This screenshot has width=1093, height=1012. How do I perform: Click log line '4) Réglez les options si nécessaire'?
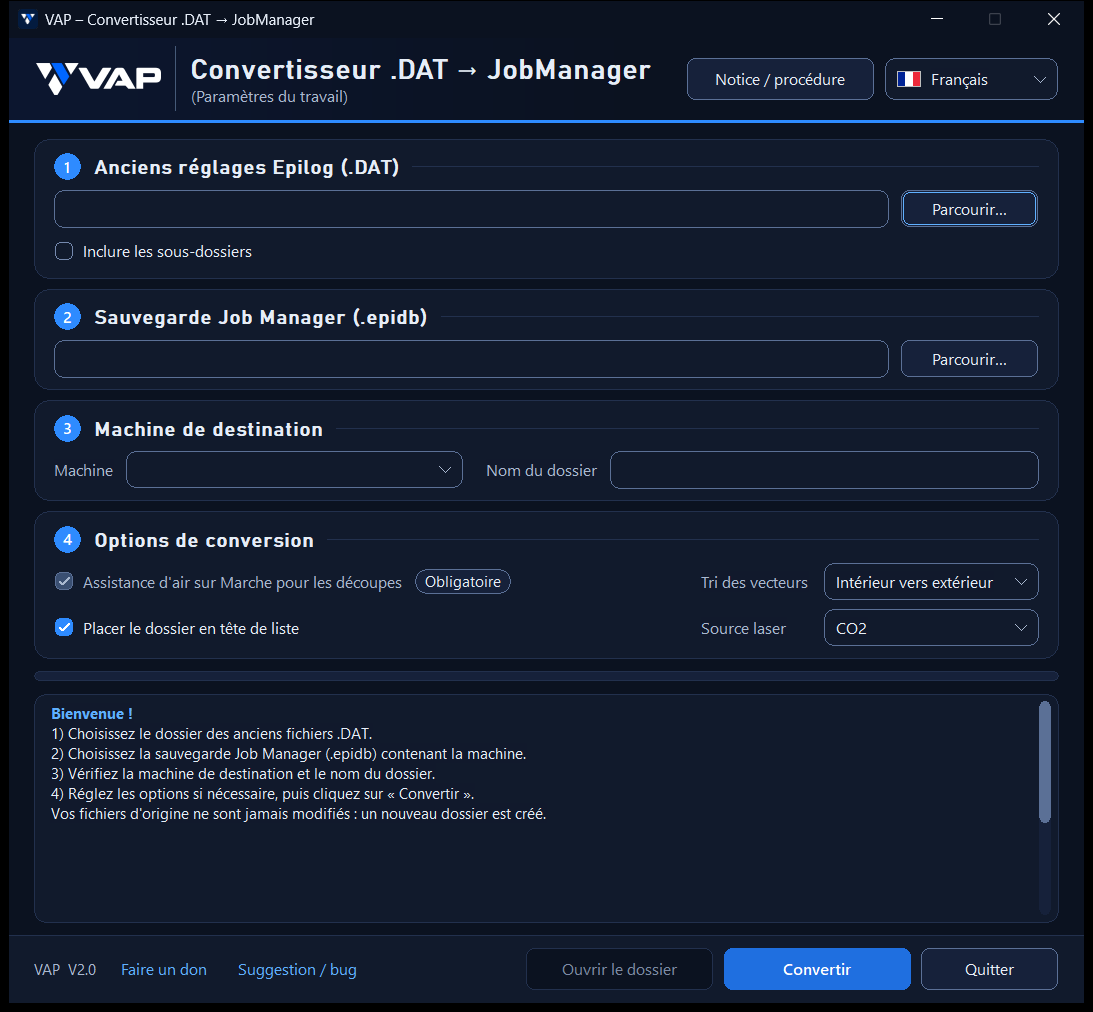(263, 794)
